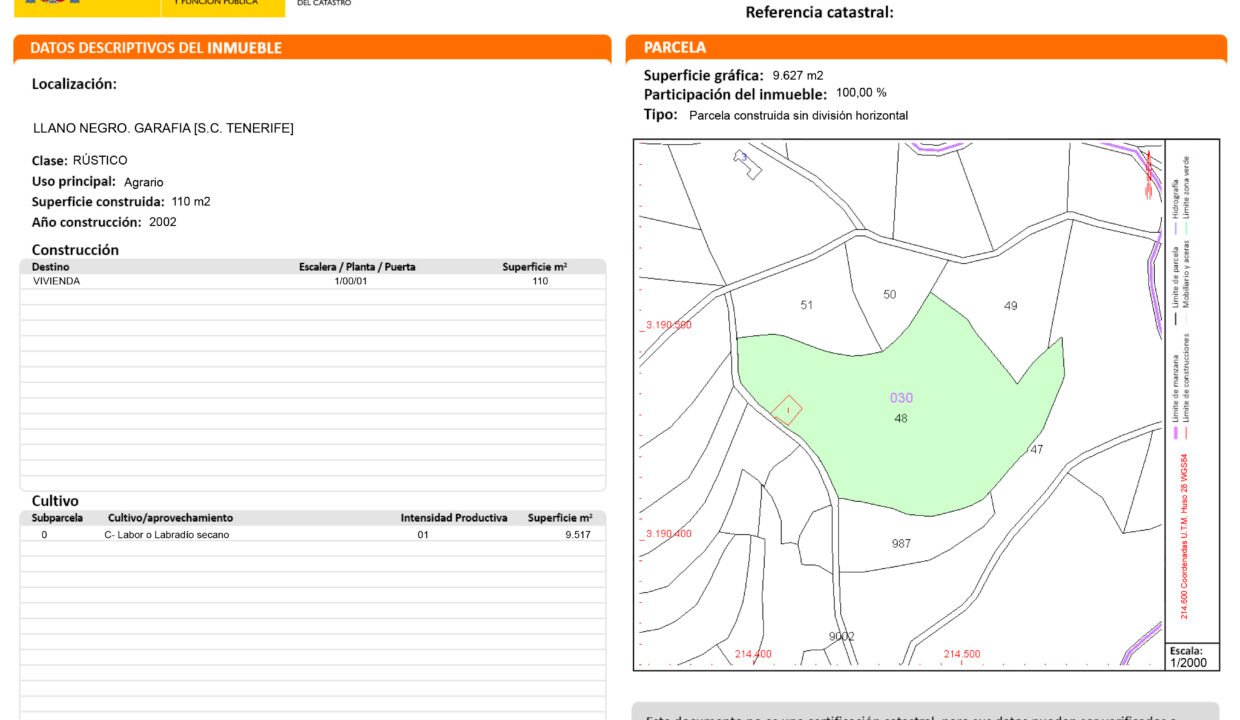This screenshot has width=1240, height=720.
Task: Select the 1/00/01 cell
Action: [351, 281]
